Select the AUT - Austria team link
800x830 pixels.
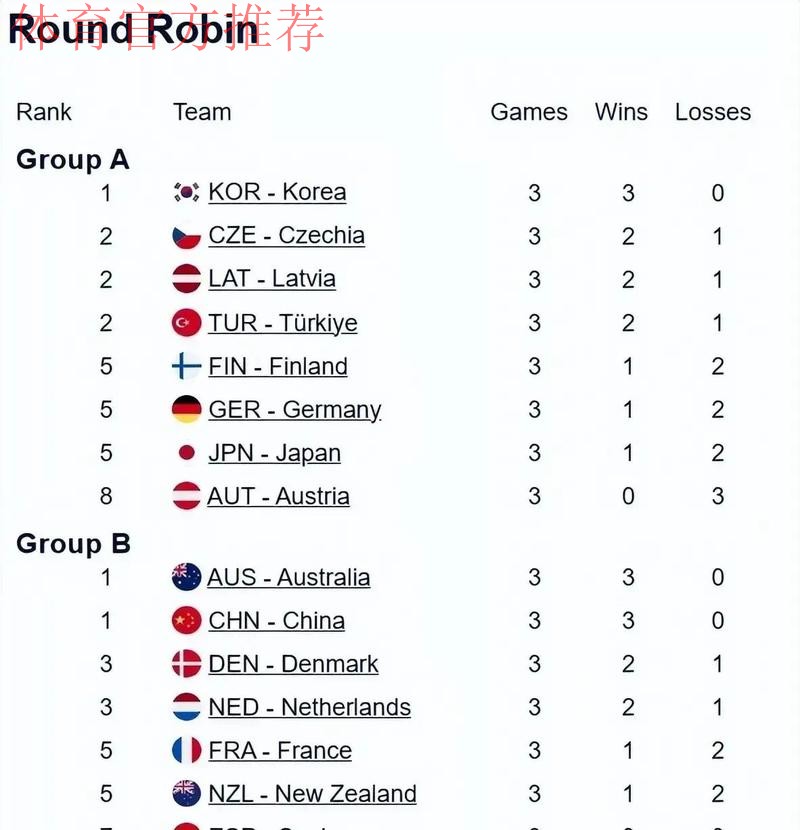tap(278, 496)
